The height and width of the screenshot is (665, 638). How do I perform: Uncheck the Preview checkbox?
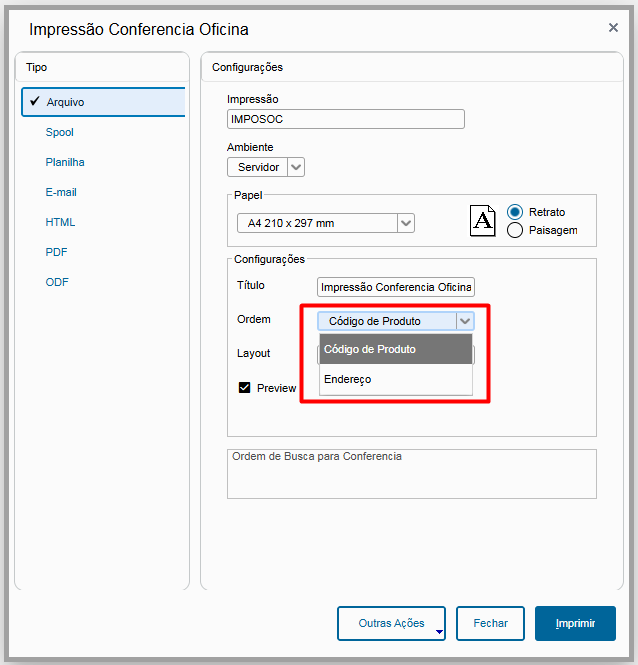pyautogui.click(x=244, y=388)
